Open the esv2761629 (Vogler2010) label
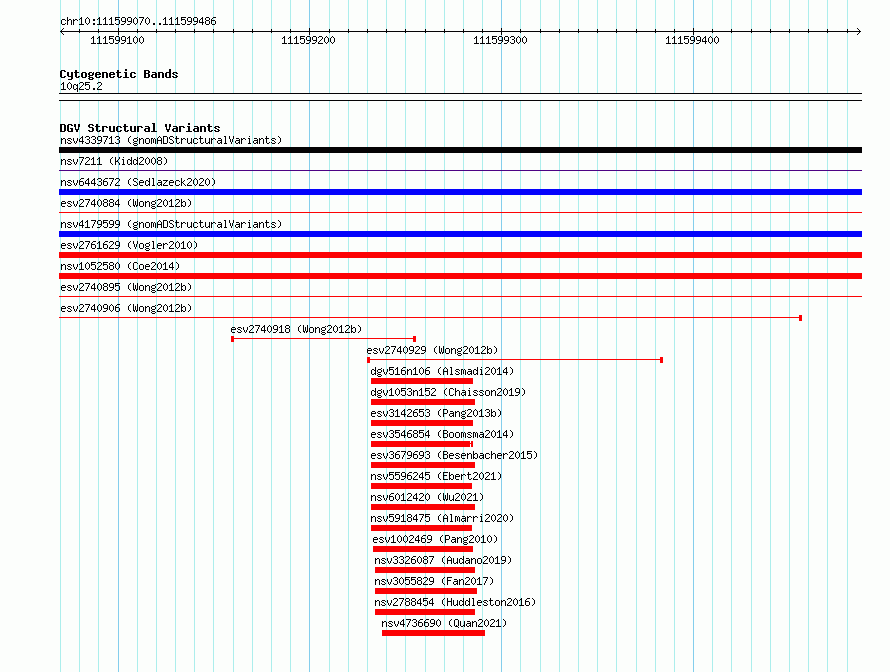890x672 pixels. pyautogui.click(x=129, y=245)
